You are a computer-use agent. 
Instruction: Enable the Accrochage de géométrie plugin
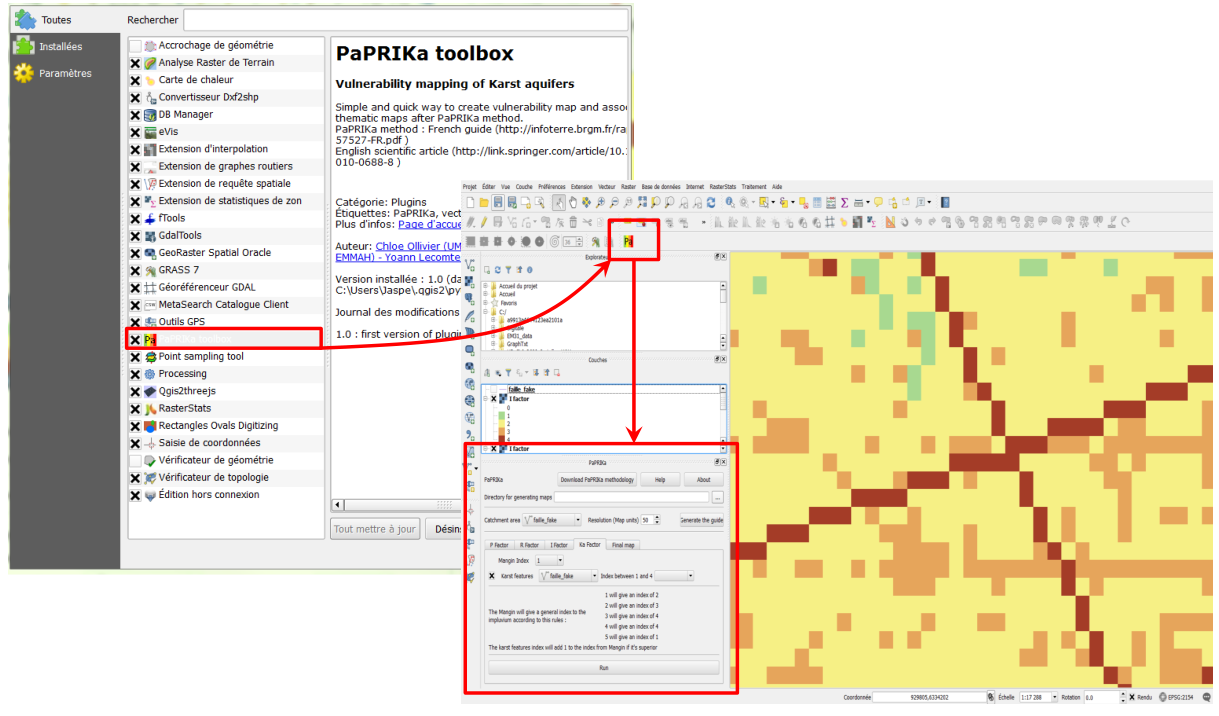click(x=135, y=46)
